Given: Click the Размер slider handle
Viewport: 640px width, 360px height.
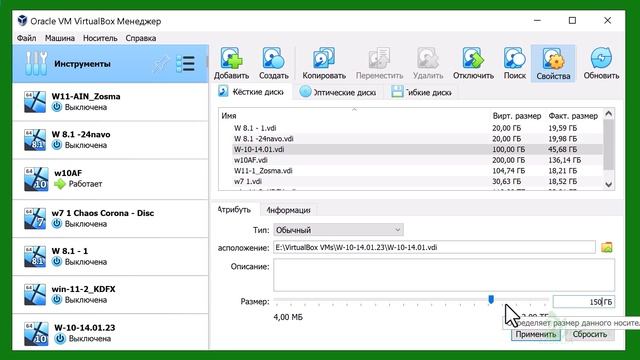Looking at the screenshot, I should (x=491, y=300).
